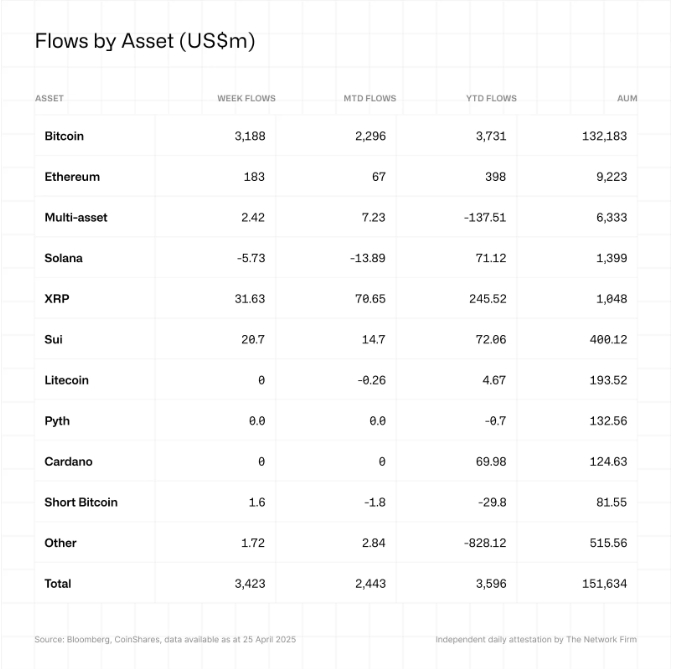Select the Cardano row label
Viewport: 674px width, 669px height.
point(68,461)
